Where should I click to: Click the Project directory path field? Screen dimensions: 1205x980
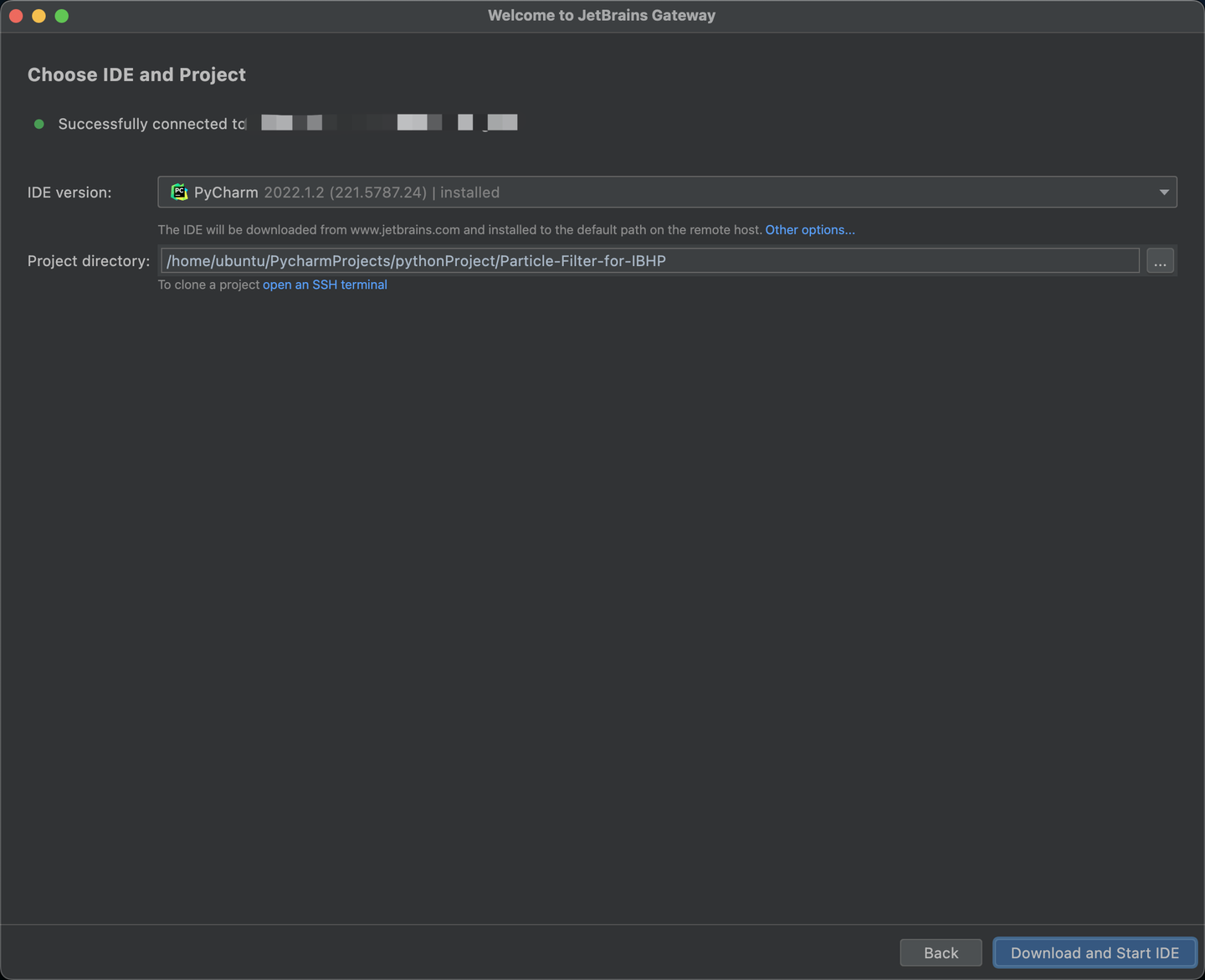coord(650,261)
